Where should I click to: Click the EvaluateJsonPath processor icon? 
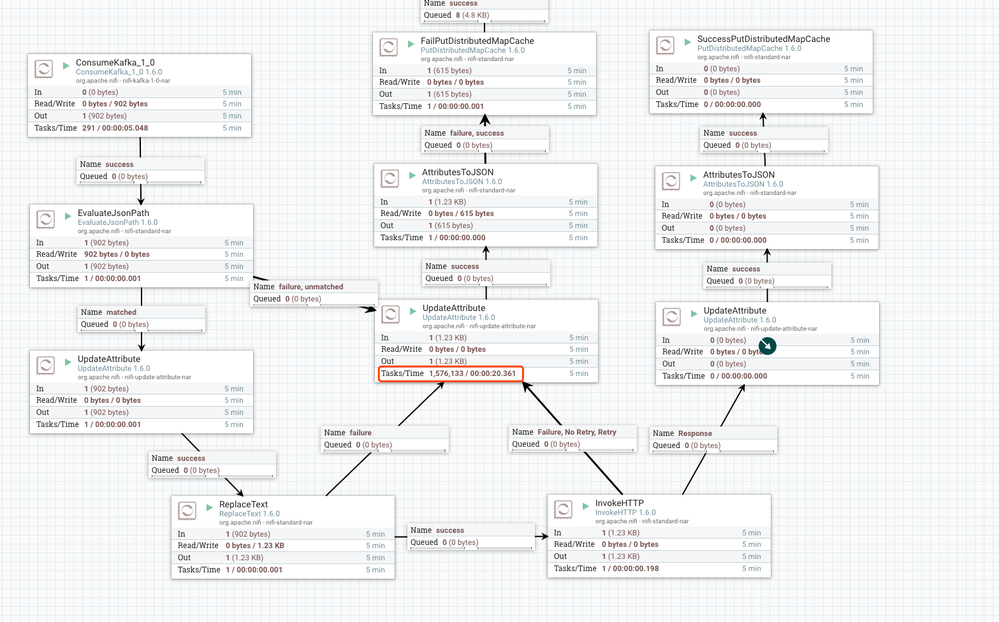pos(46,219)
